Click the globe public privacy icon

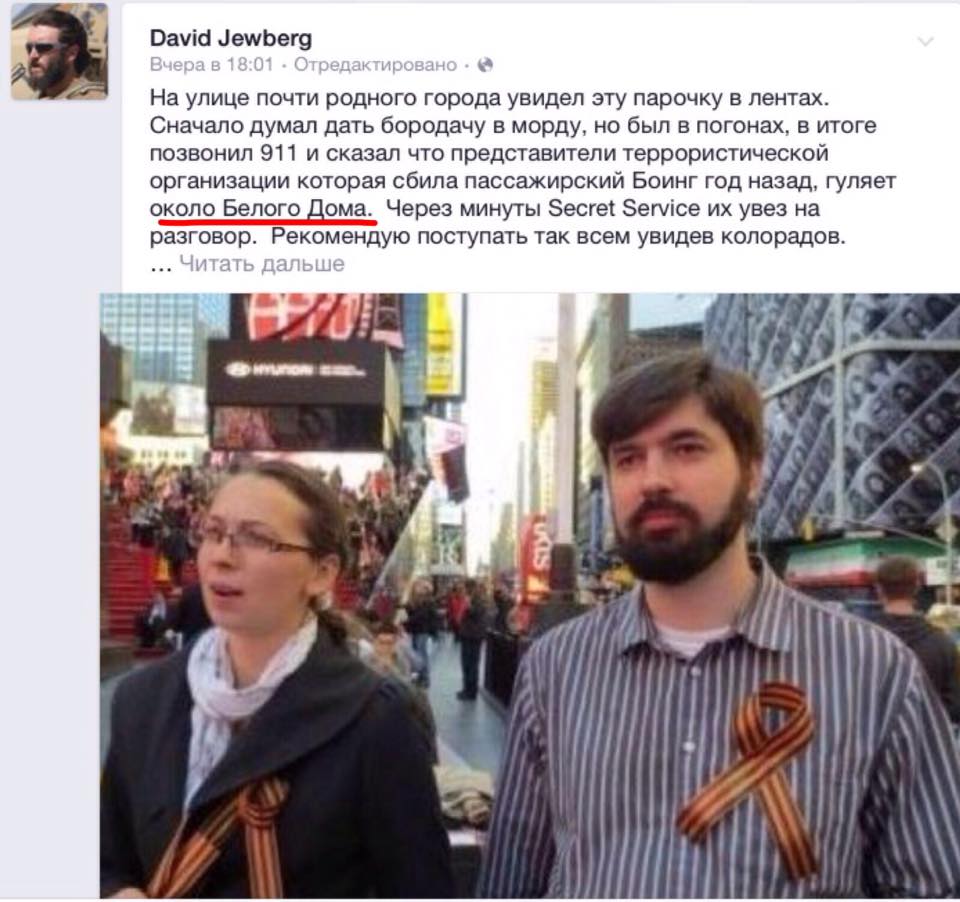tap(485, 65)
